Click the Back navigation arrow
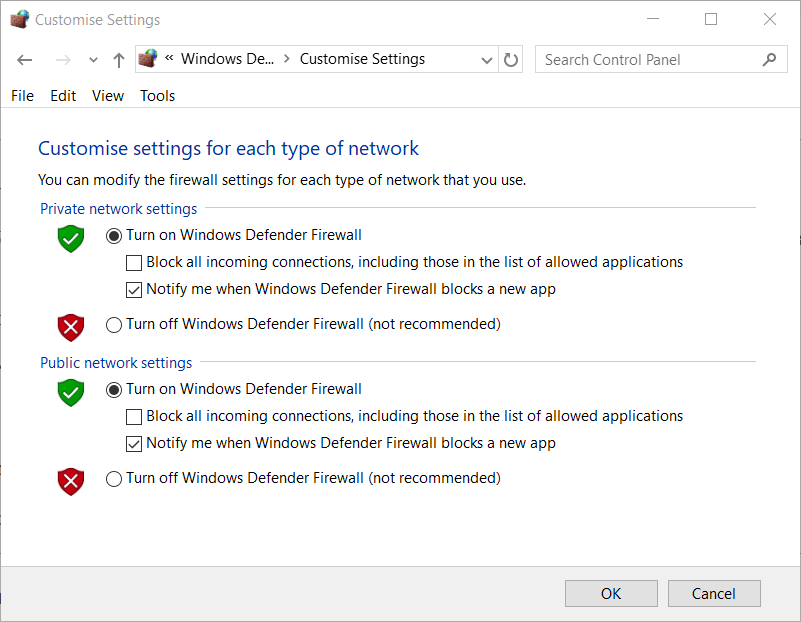The width and height of the screenshot is (801, 622). tap(24, 60)
